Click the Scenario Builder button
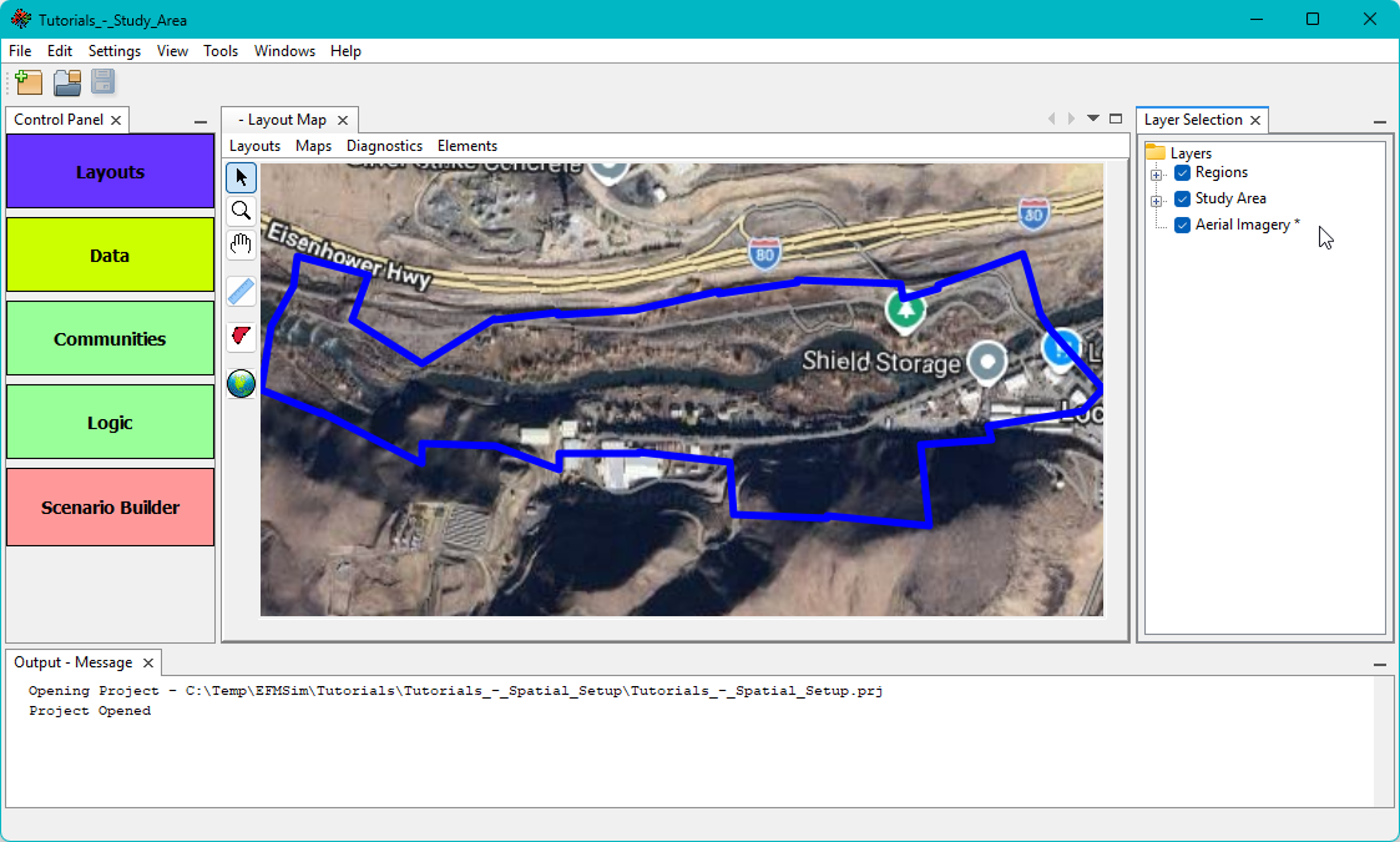1400x842 pixels. [x=110, y=507]
